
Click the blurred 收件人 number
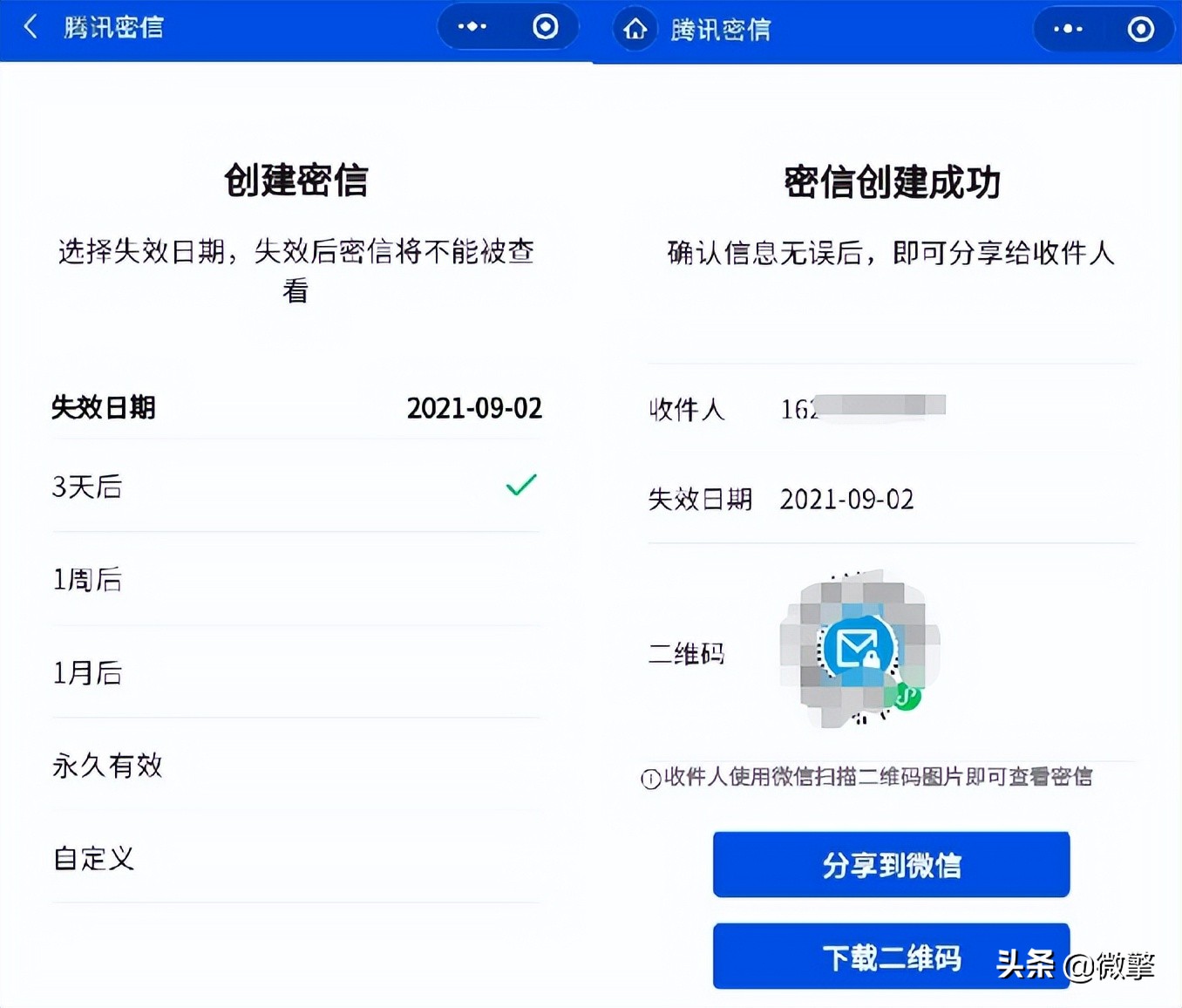coord(863,407)
